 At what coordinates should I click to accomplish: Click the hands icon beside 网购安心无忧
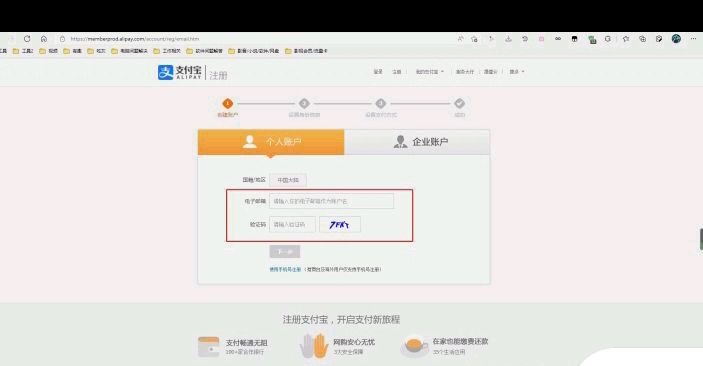coord(314,345)
